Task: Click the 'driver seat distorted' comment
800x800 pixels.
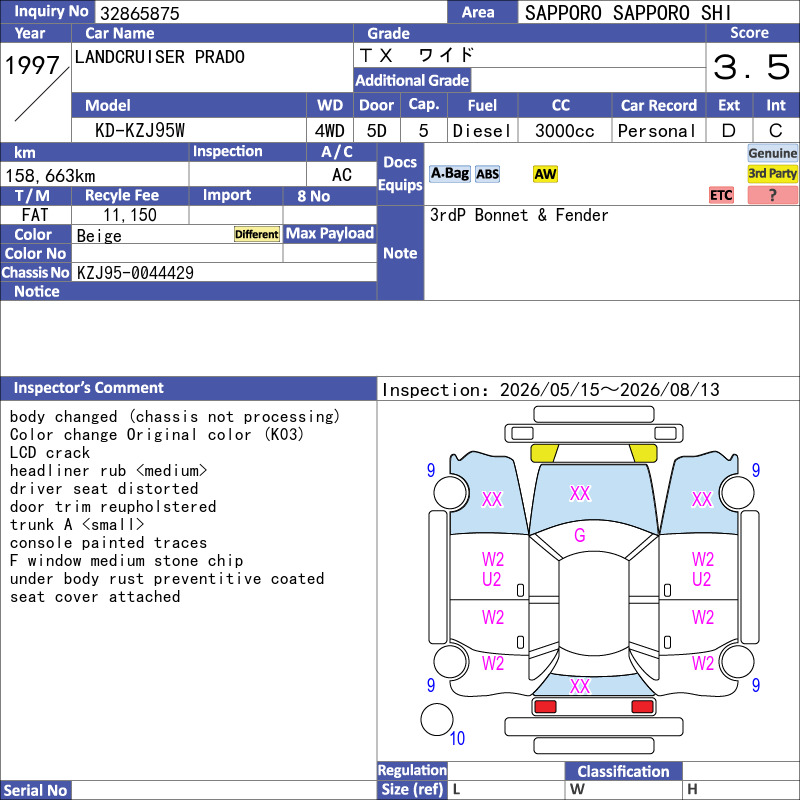Action: click(x=104, y=489)
